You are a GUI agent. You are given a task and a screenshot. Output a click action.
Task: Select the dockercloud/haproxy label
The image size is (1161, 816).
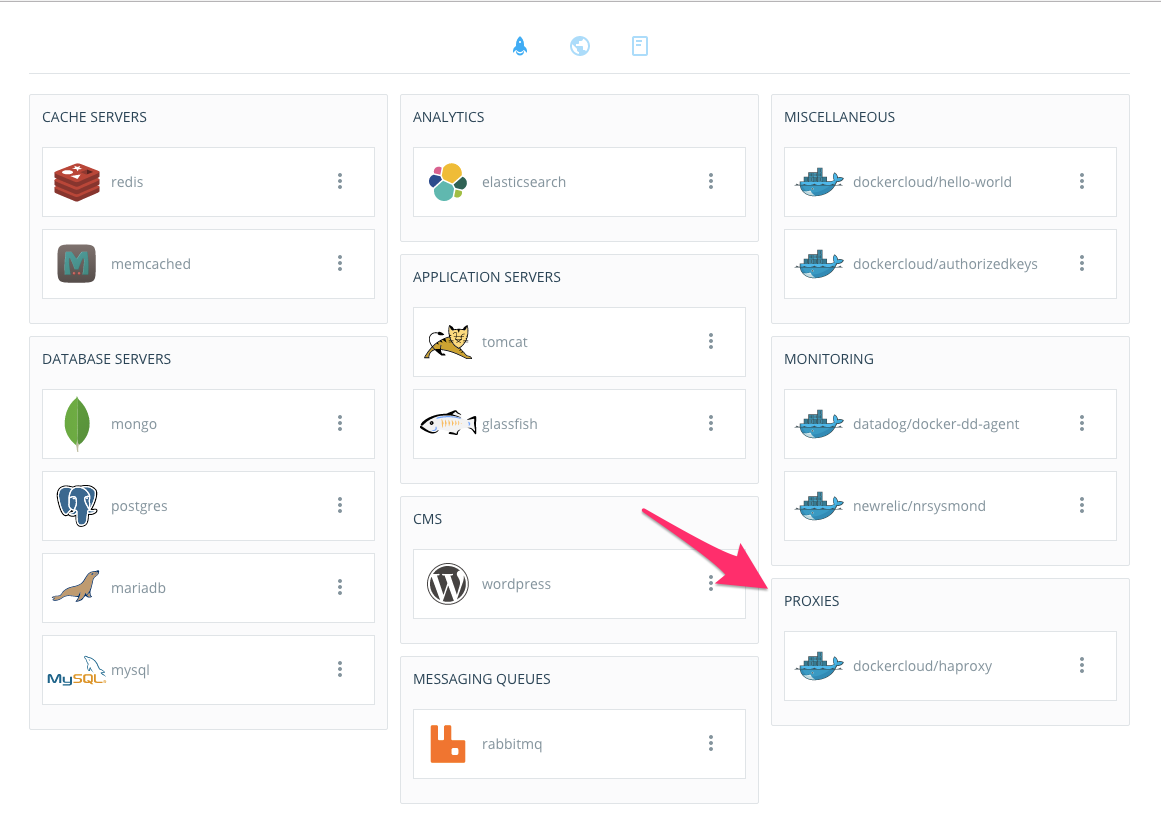tap(922, 666)
